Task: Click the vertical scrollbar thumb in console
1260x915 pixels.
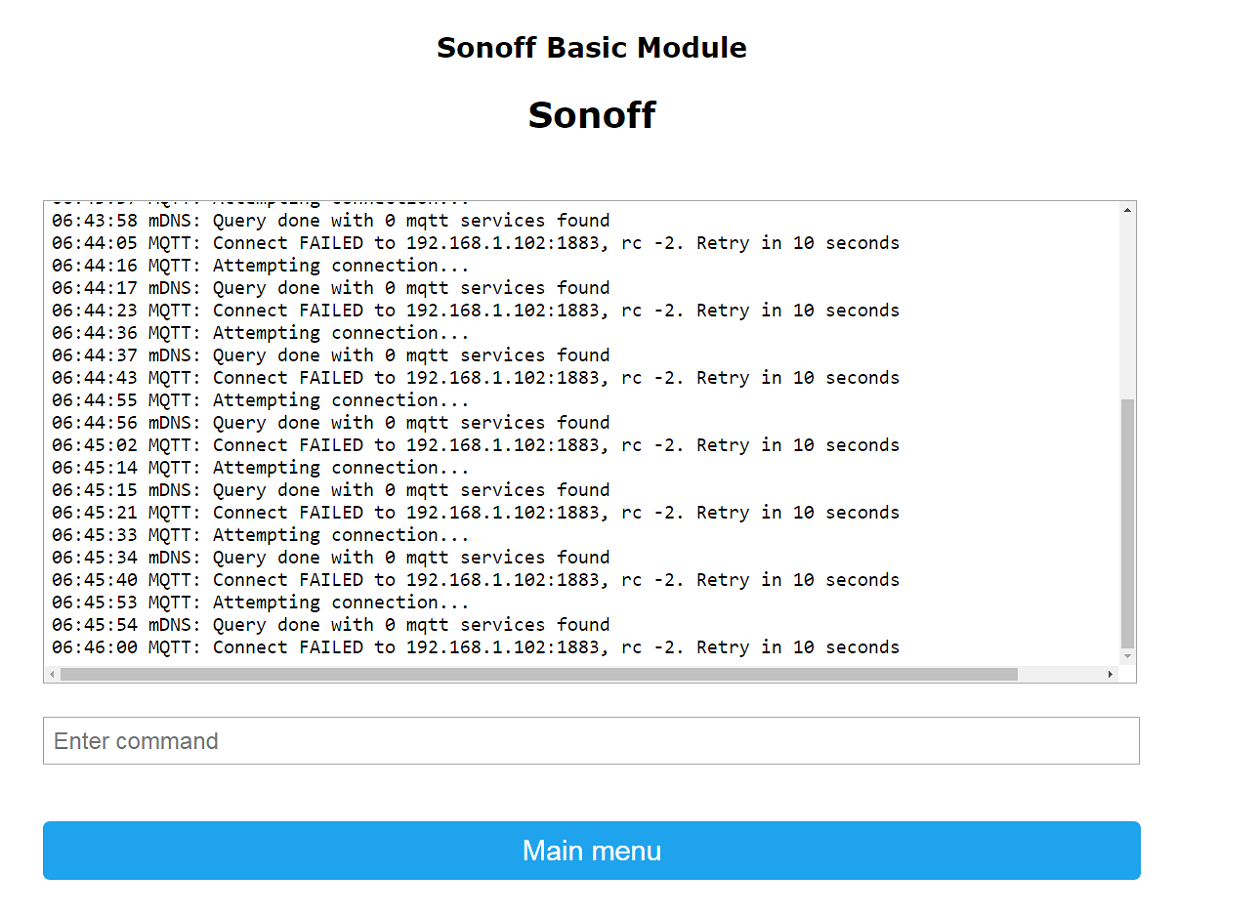Action: click(x=1128, y=523)
